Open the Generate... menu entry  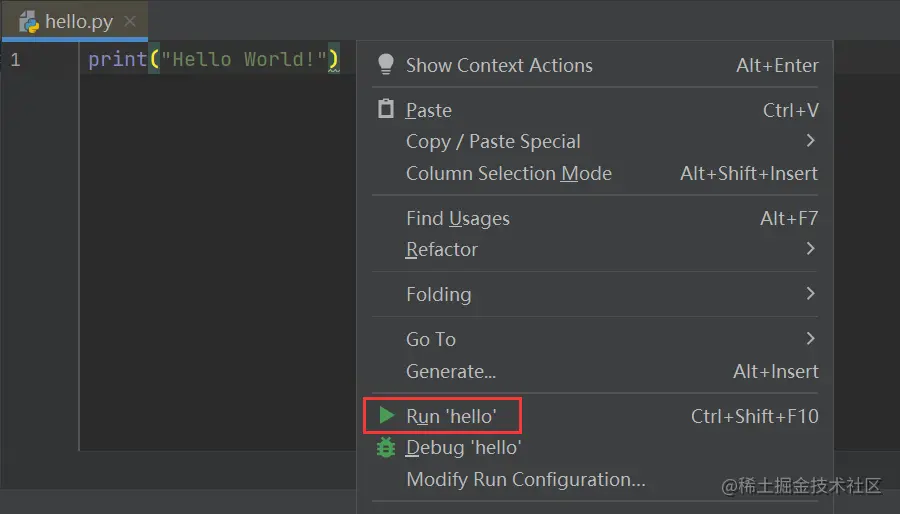click(450, 371)
